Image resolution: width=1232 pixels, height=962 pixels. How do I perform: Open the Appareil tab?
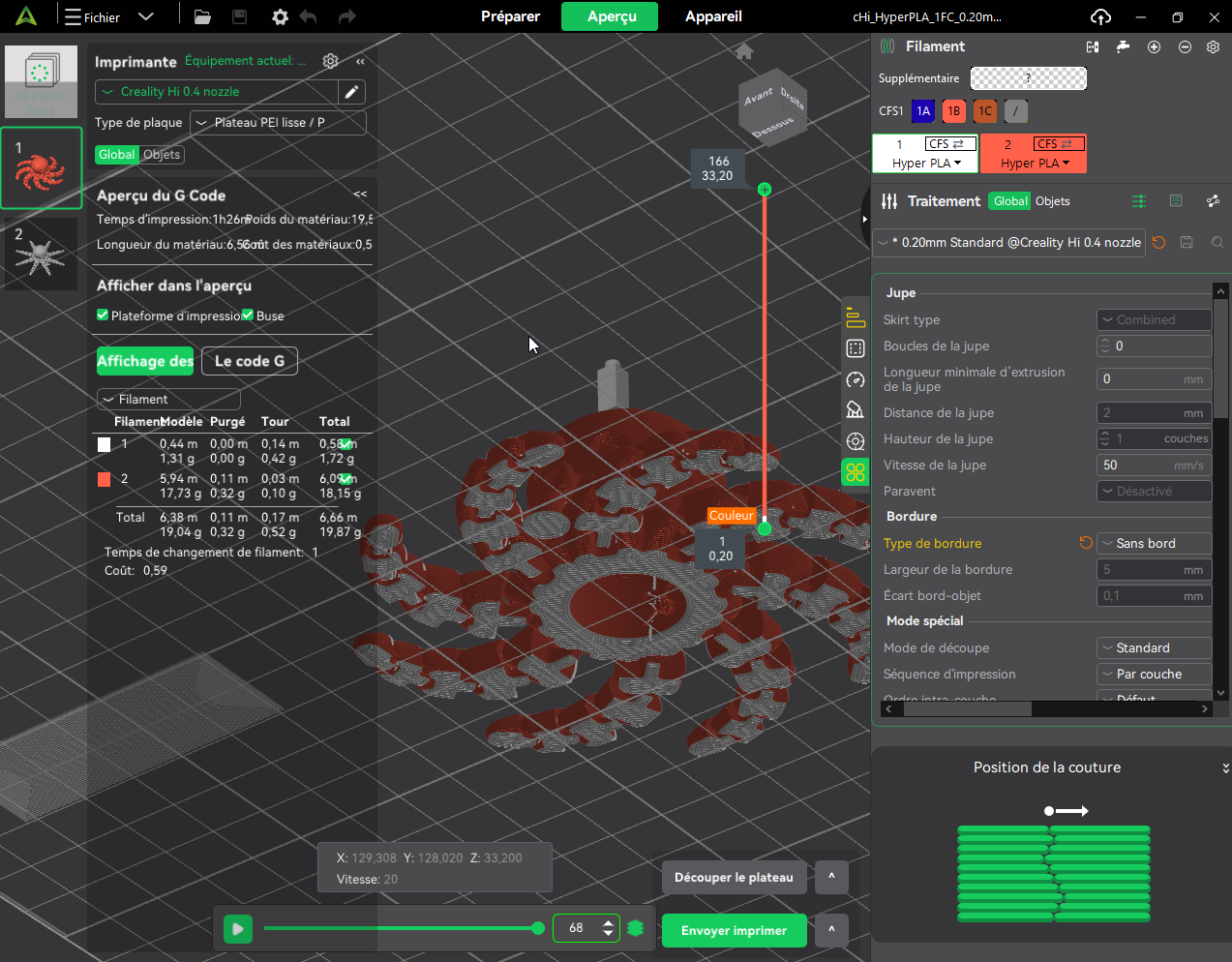713,16
